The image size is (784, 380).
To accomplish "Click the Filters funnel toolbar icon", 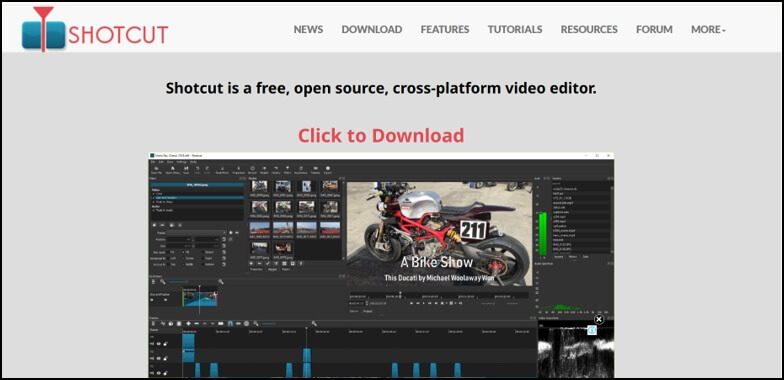I will (288, 168).
